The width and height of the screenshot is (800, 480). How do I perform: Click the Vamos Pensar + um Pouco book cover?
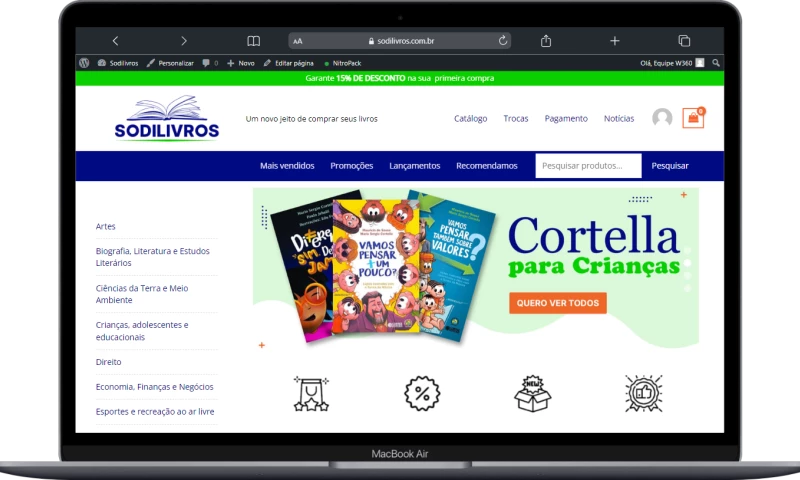coord(376,266)
